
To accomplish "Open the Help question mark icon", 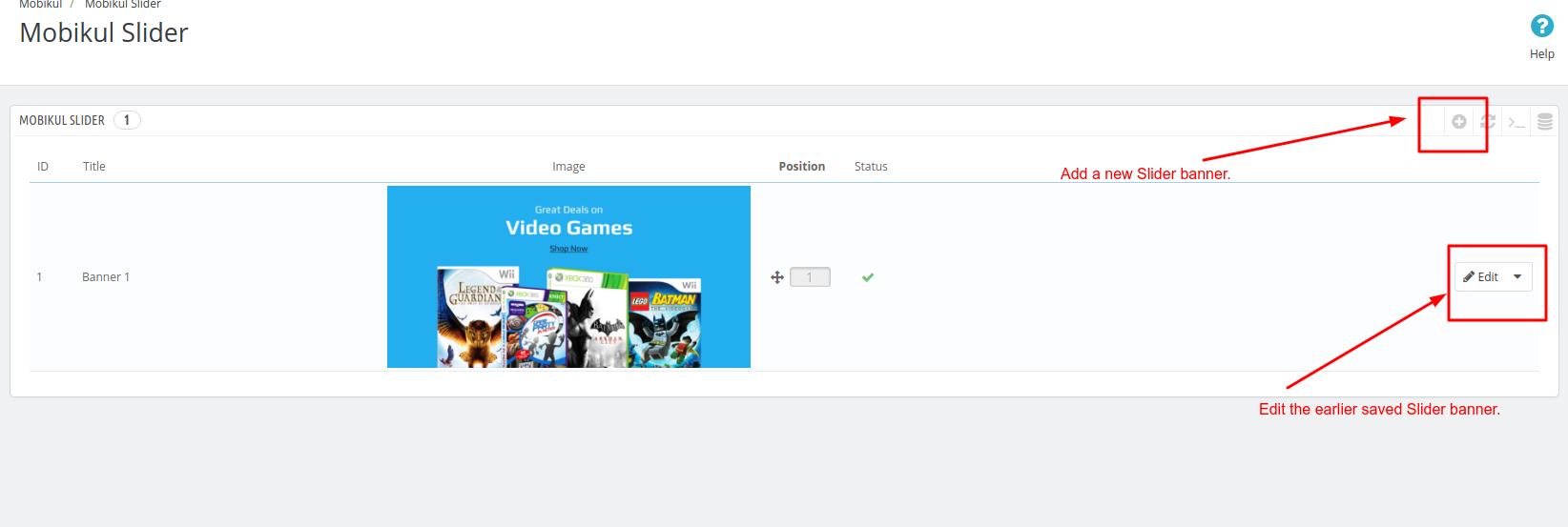I will click(1541, 26).
